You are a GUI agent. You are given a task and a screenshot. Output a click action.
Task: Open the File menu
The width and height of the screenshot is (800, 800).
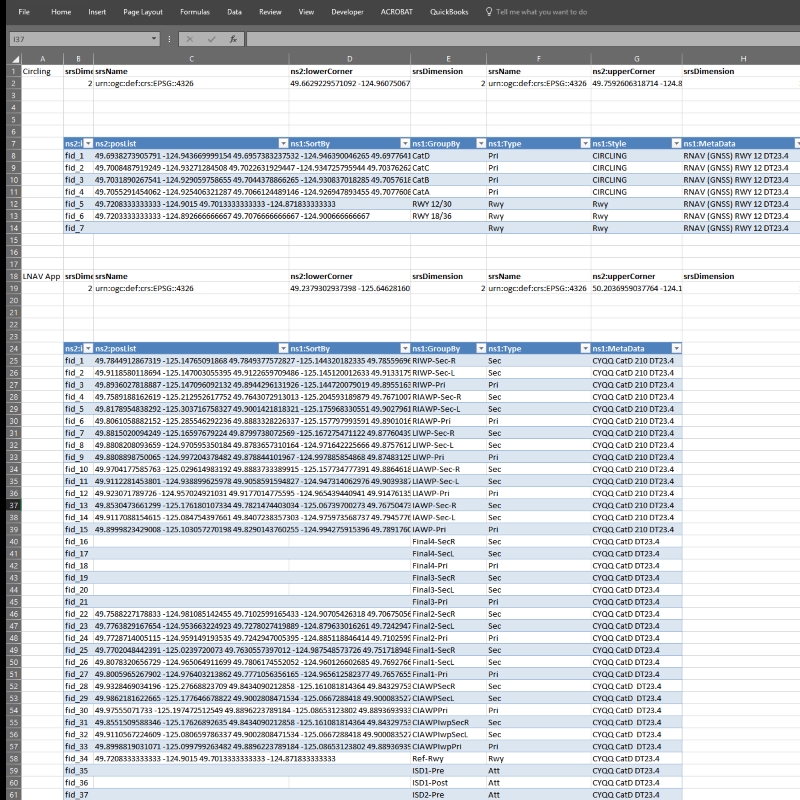pos(24,12)
